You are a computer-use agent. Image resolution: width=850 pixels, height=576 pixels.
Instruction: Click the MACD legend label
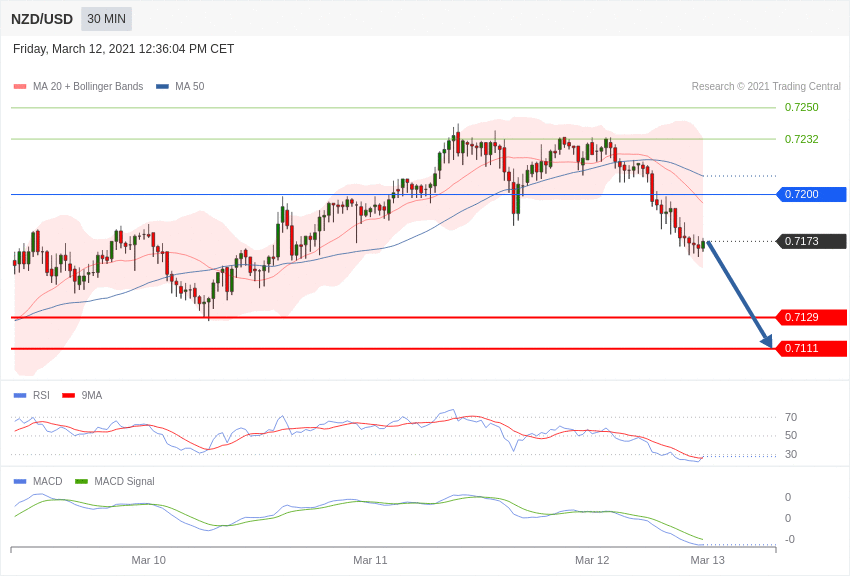pyautogui.click(x=48, y=481)
